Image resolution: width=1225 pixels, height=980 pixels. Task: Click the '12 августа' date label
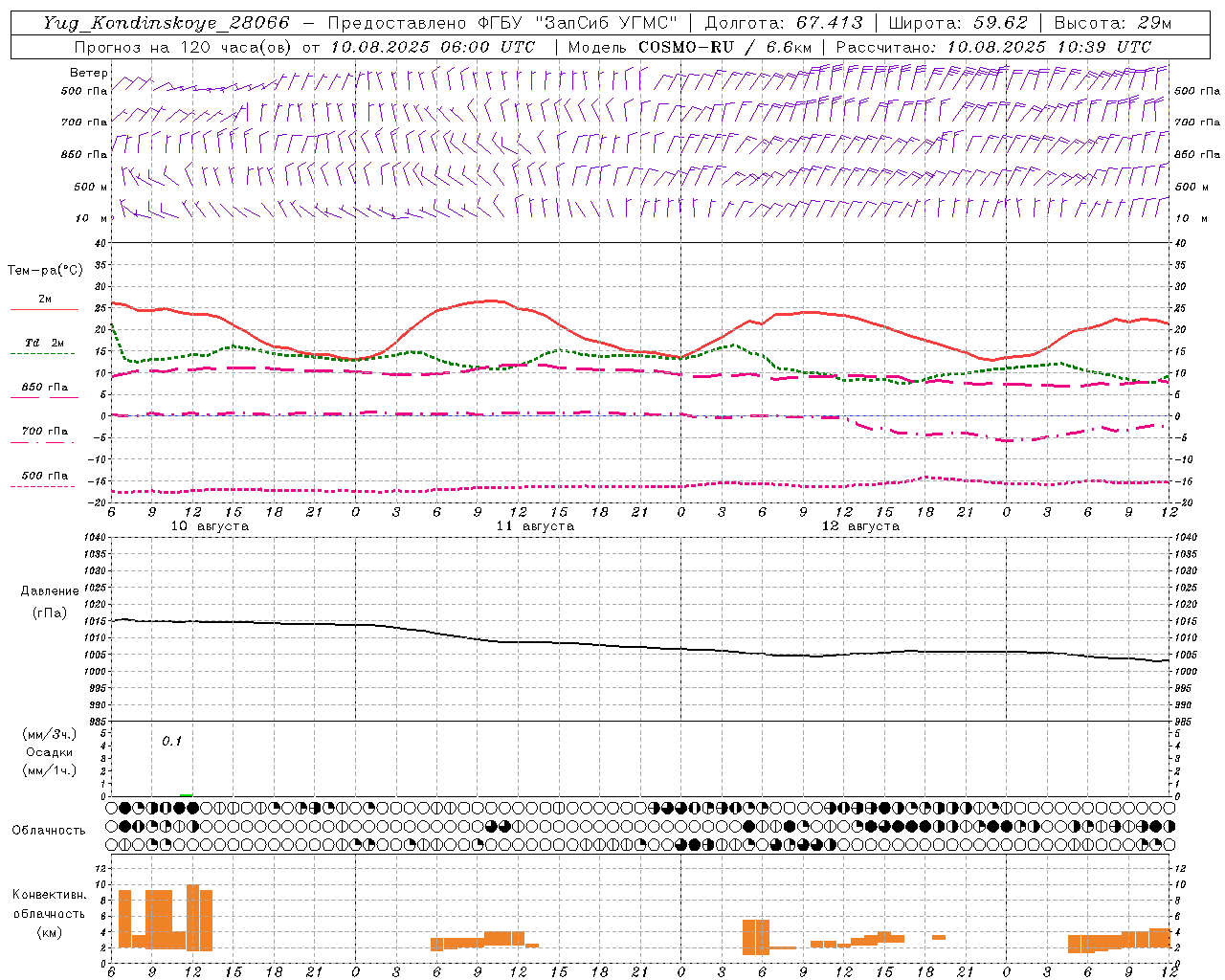coord(860,526)
